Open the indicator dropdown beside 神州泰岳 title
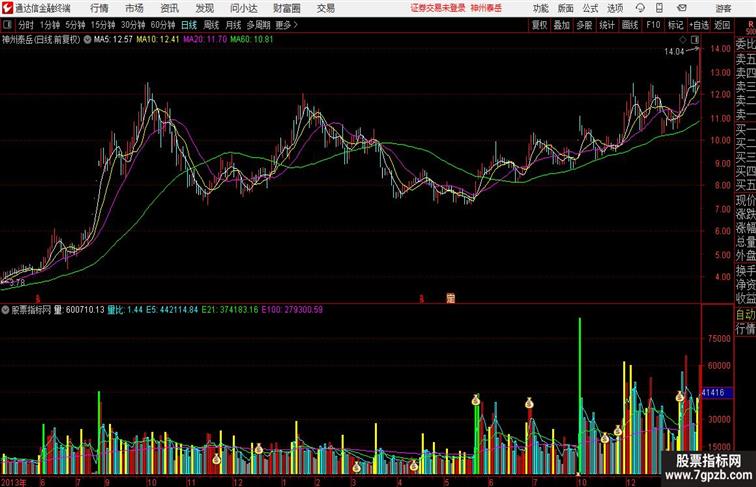The image size is (756, 487). (x=87, y=40)
